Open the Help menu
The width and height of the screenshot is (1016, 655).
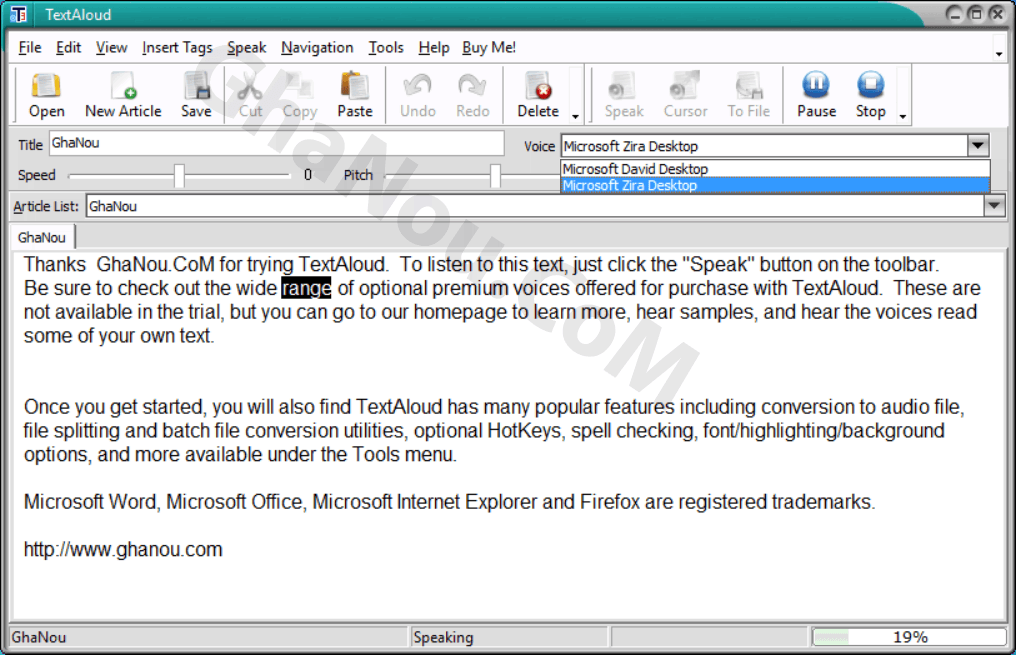[x=433, y=47]
